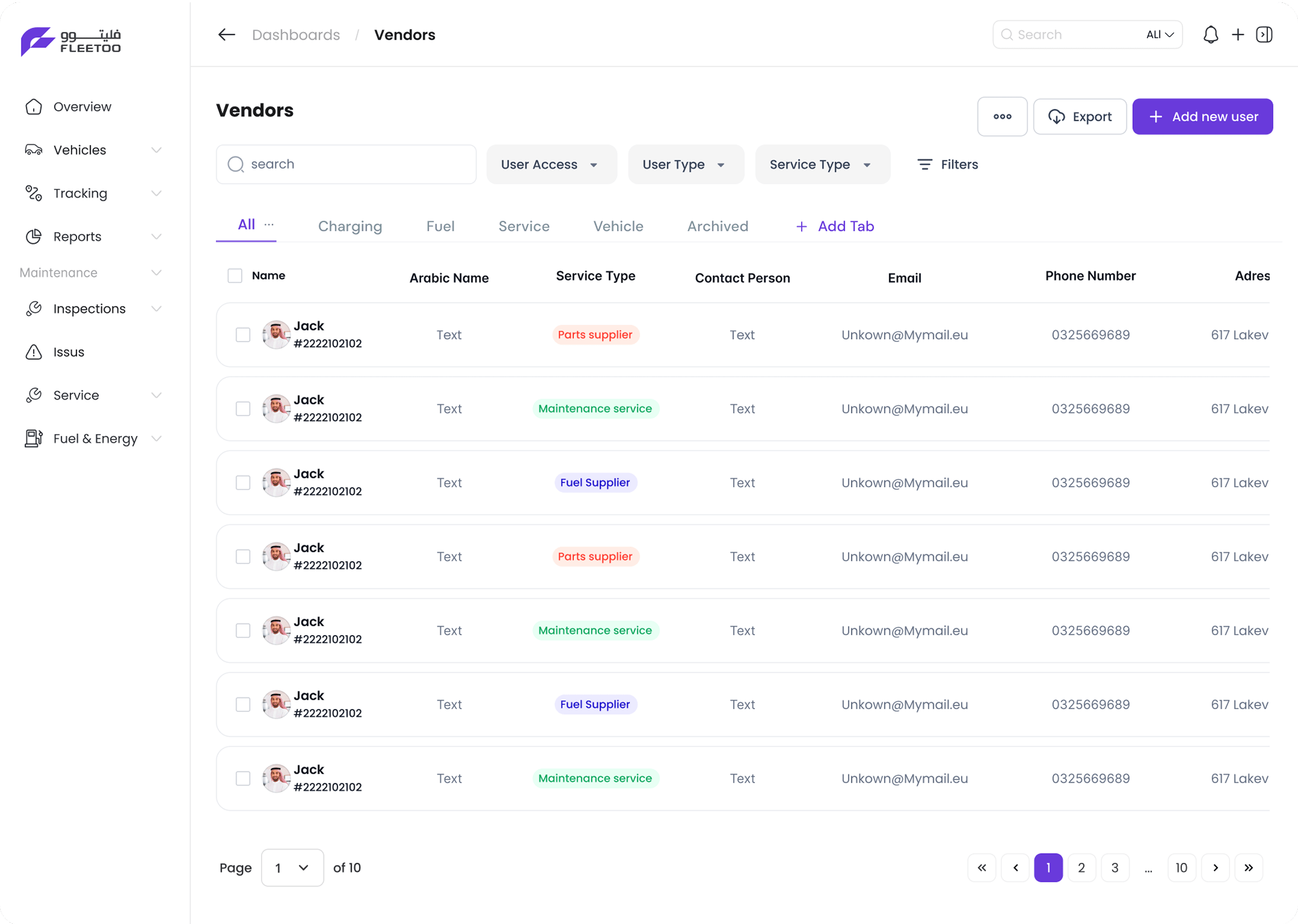1298x924 pixels.
Task: Click the Add new user button
Action: (1203, 116)
